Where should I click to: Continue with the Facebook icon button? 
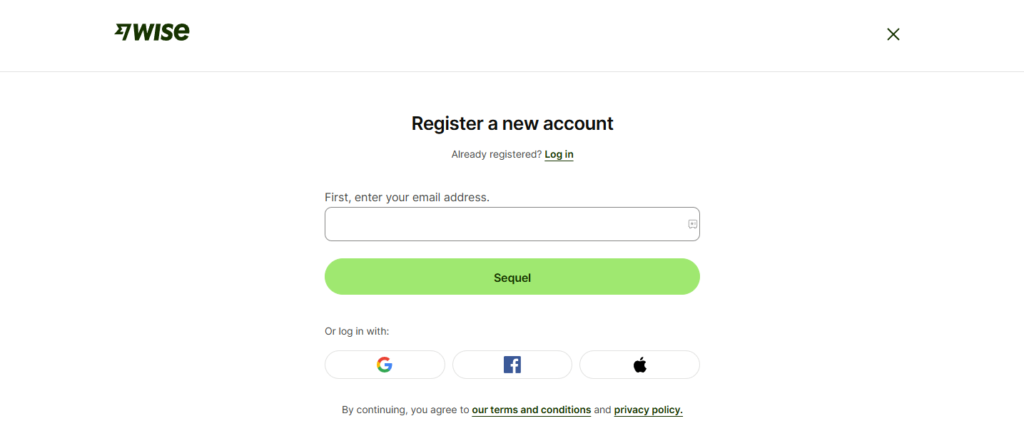click(512, 365)
